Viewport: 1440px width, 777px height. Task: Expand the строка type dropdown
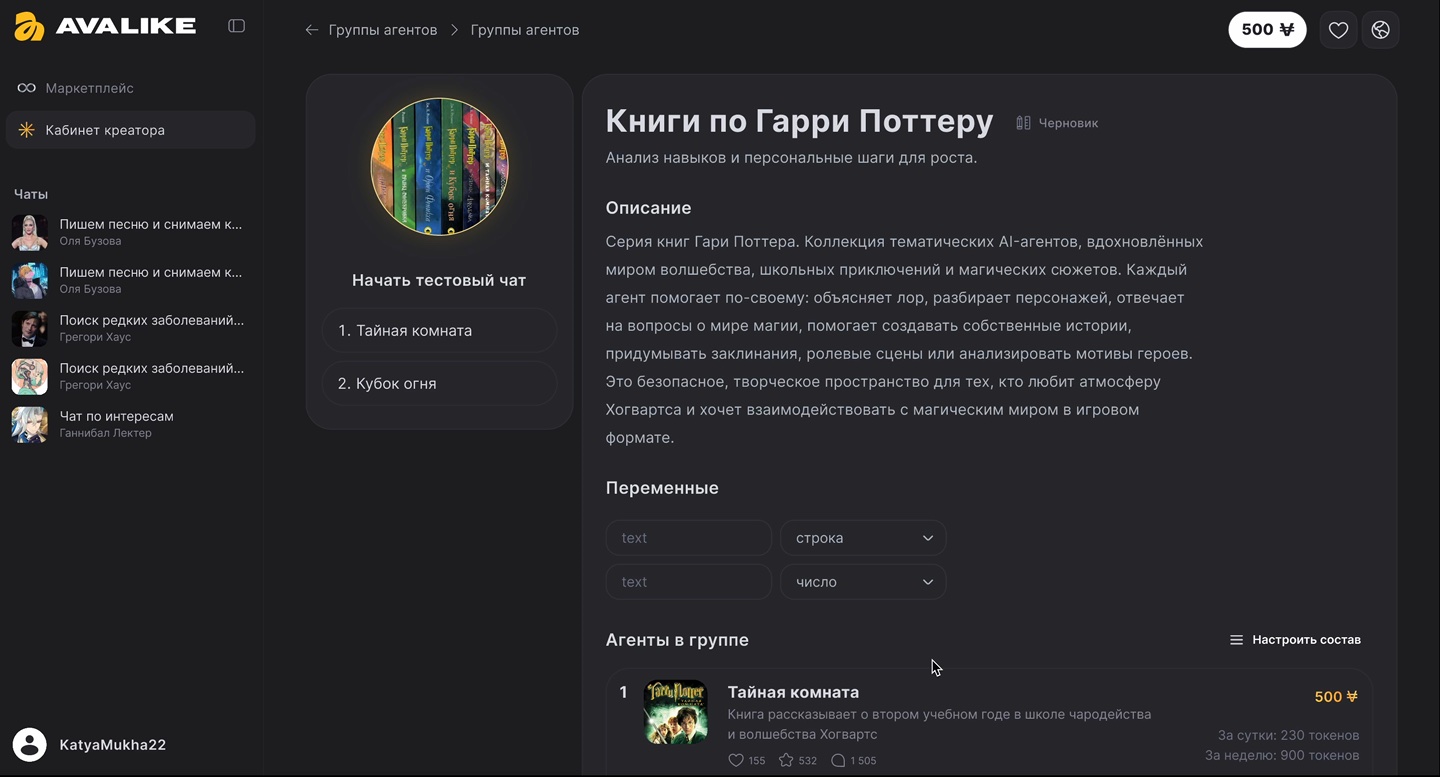pyautogui.click(x=863, y=538)
